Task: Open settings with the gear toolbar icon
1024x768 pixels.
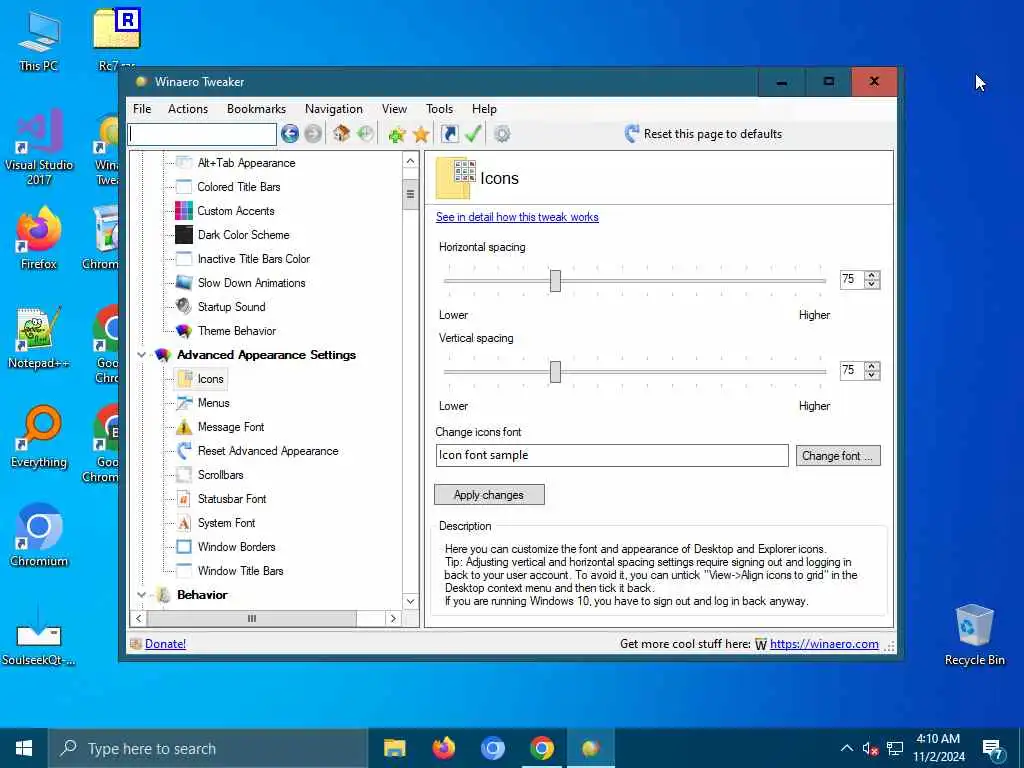Action: tap(502, 134)
